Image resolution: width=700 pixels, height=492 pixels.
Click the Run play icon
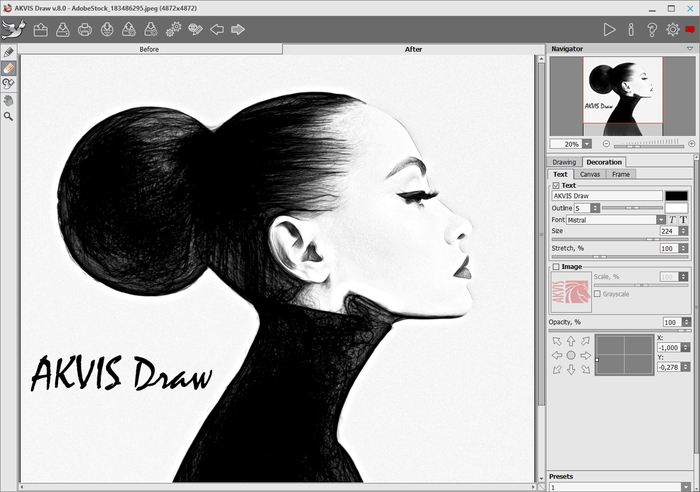pyautogui.click(x=609, y=29)
